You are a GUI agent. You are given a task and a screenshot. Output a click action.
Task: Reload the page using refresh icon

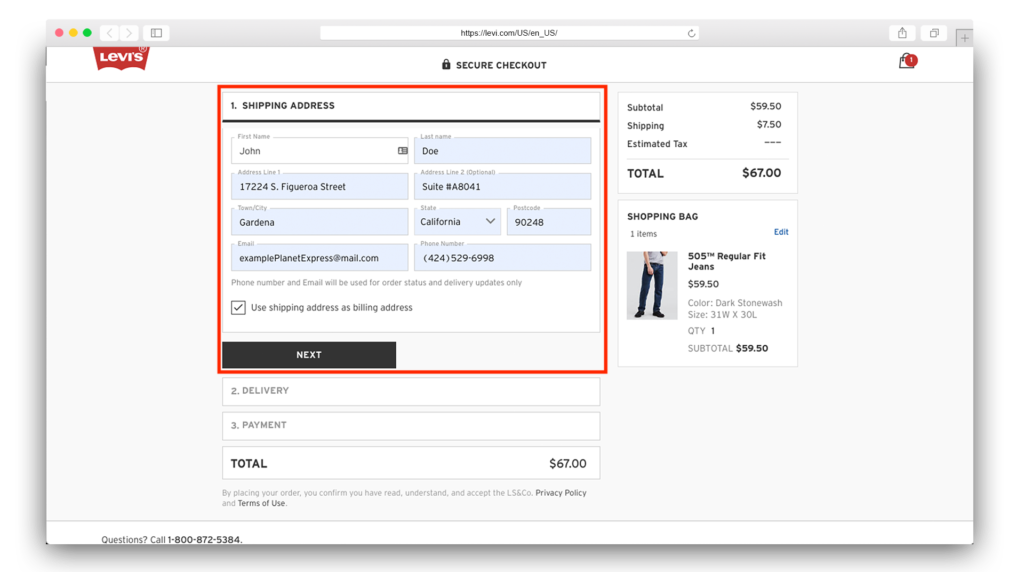click(x=691, y=33)
